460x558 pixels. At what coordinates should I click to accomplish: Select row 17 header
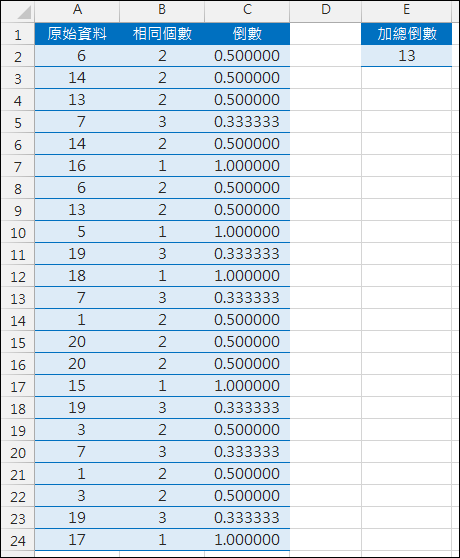18,386
